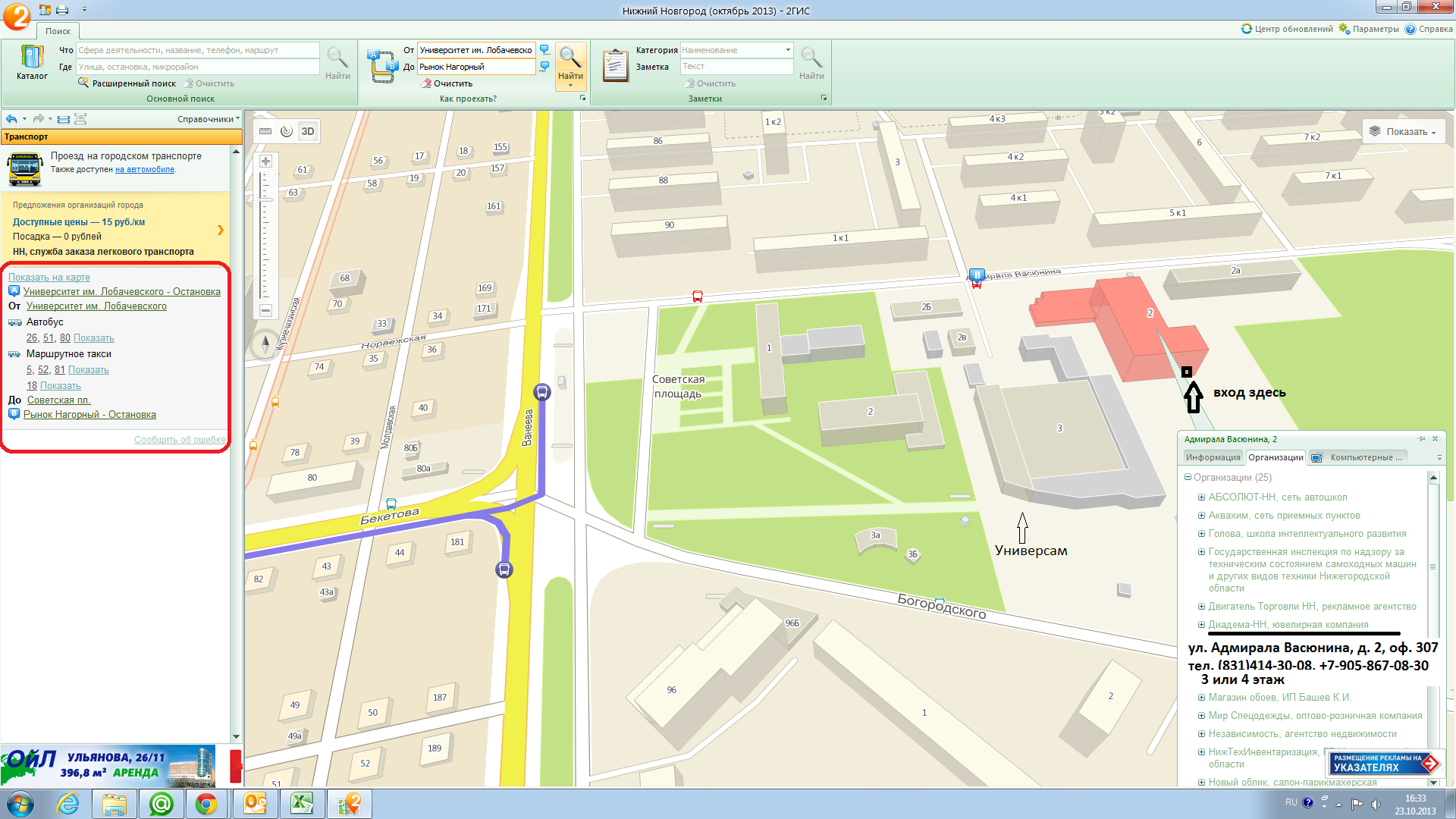Open dropdown arrow next to back button
Image resolution: width=1456 pixels, height=819 pixels.
point(24,119)
